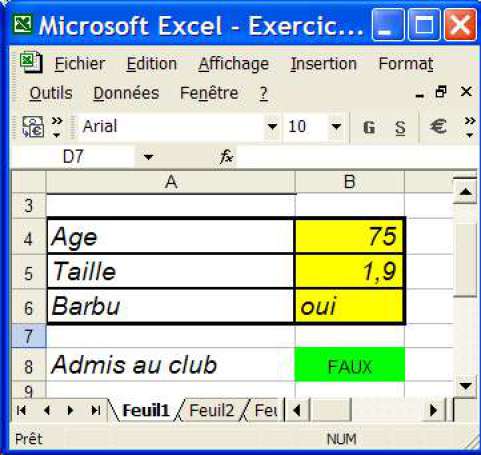Go to the last sheet tab arrow
The width and height of the screenshot is (481, 455).
(96, 410)
